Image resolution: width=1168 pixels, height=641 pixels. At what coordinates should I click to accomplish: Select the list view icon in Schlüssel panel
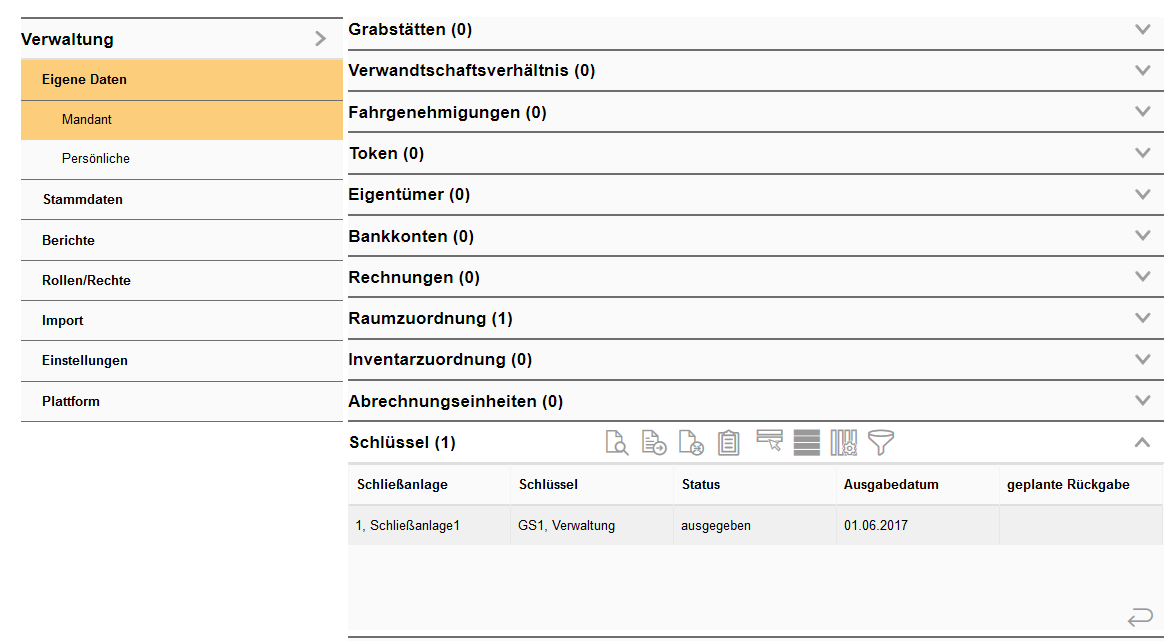806,443
